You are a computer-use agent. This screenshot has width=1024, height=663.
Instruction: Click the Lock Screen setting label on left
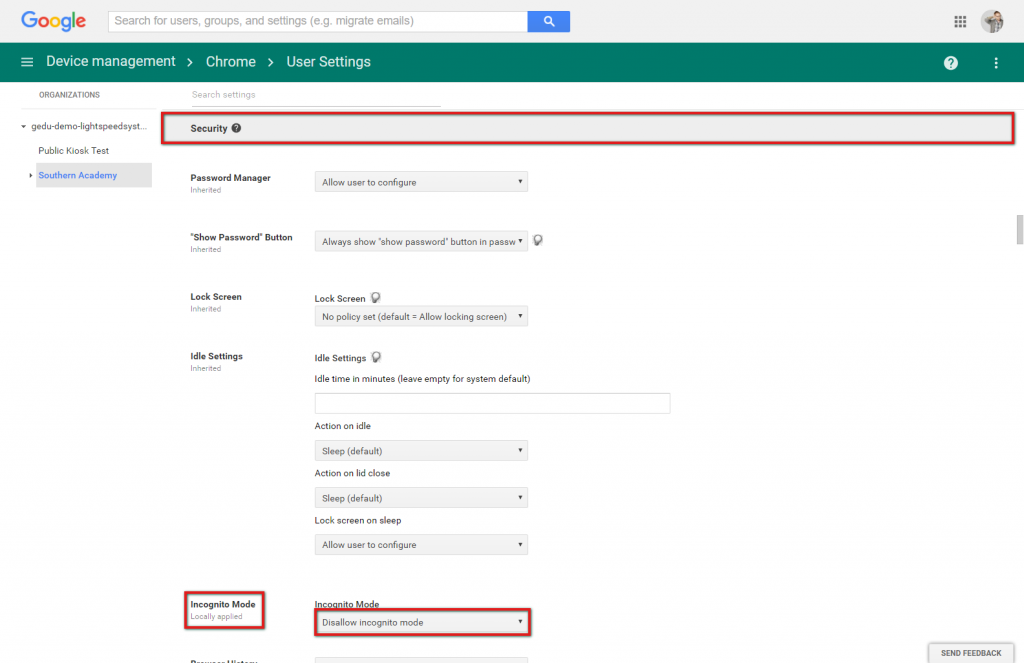point(216,297)
